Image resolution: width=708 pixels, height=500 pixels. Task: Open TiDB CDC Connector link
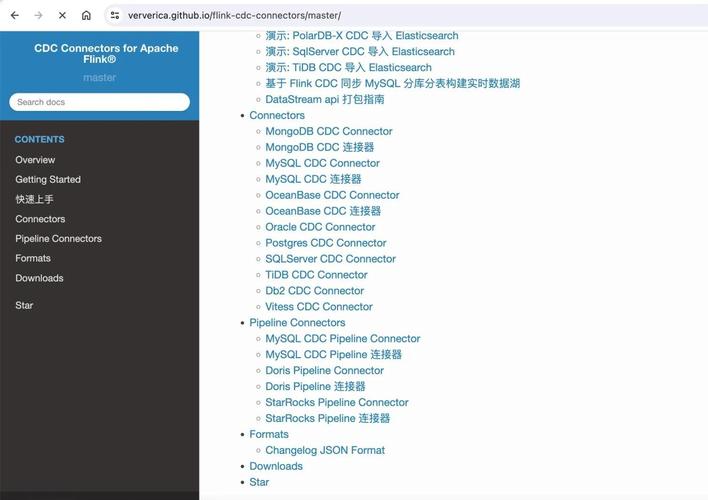coord(316,275)
